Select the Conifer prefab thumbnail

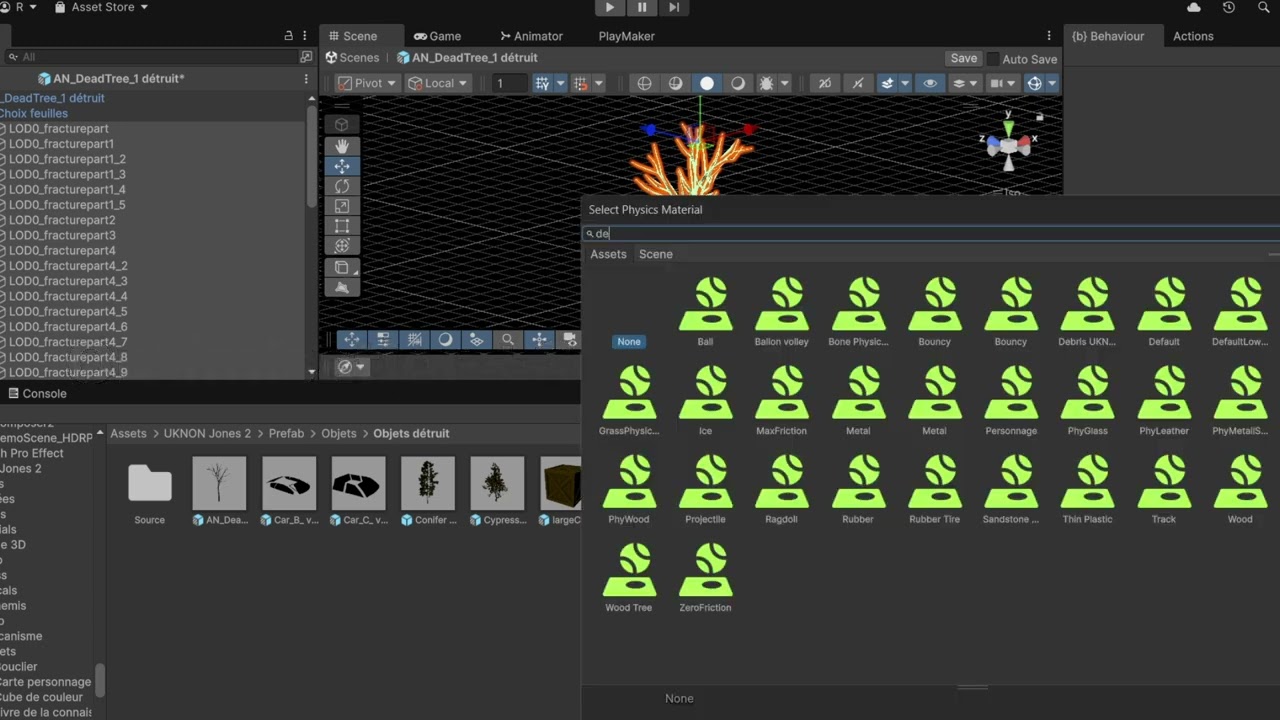tap(428, 492)
